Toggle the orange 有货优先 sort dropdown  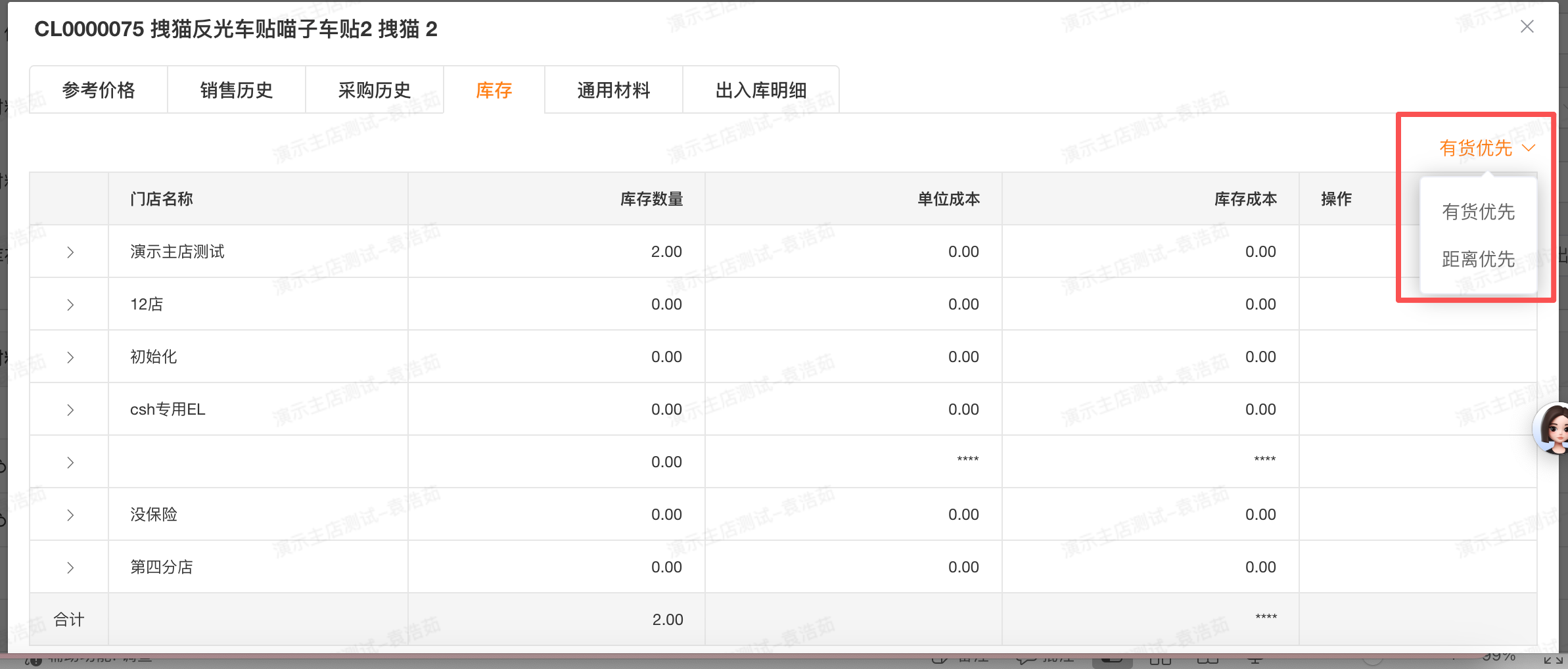(1487, 149)
